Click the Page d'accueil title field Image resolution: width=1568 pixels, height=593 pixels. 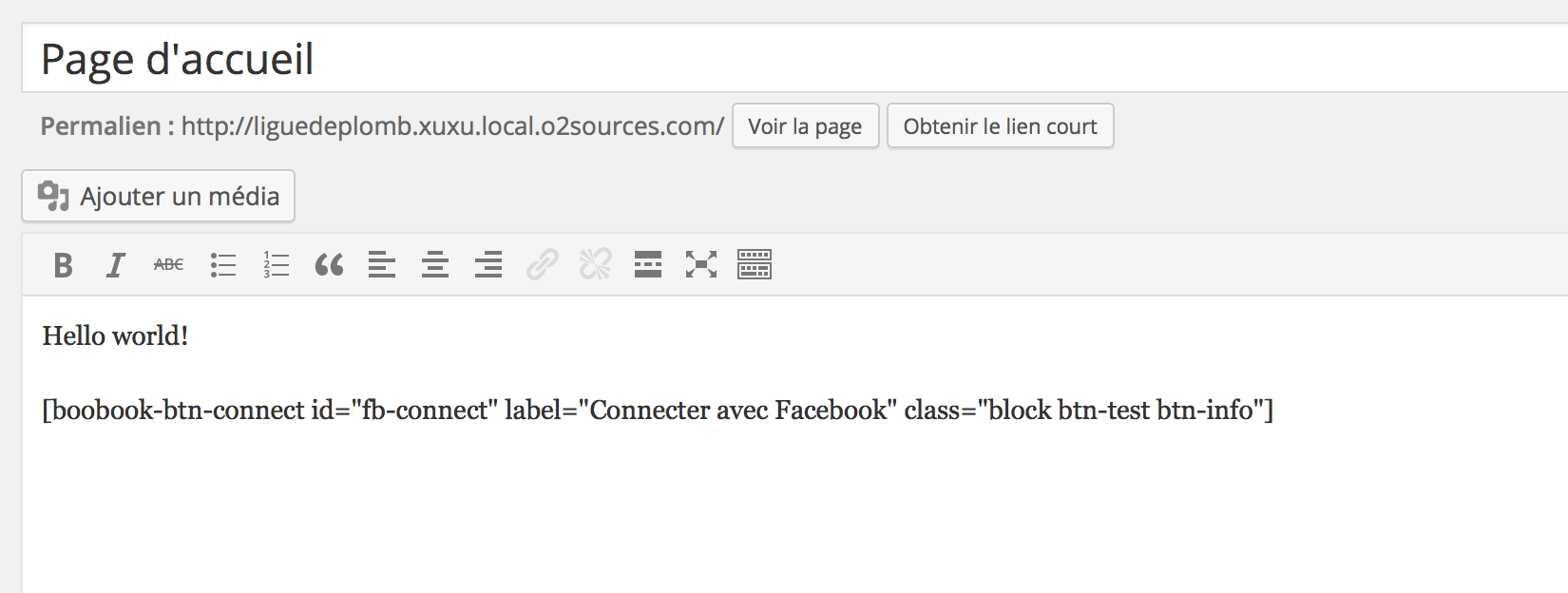[794, 59]
